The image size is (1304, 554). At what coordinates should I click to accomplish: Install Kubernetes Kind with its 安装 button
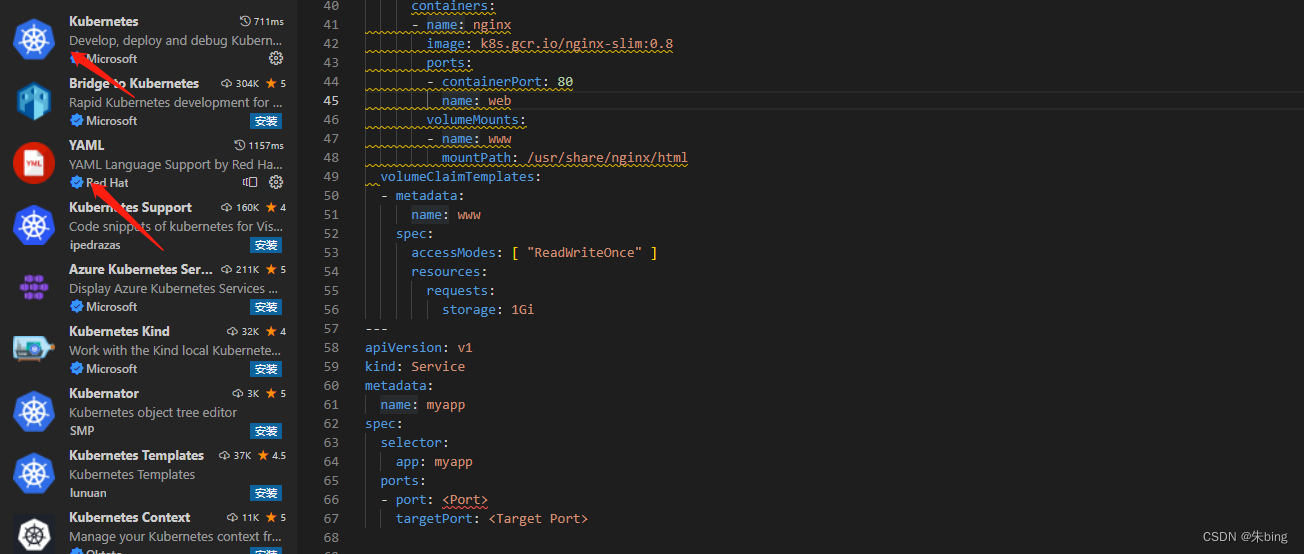(266, 369)
